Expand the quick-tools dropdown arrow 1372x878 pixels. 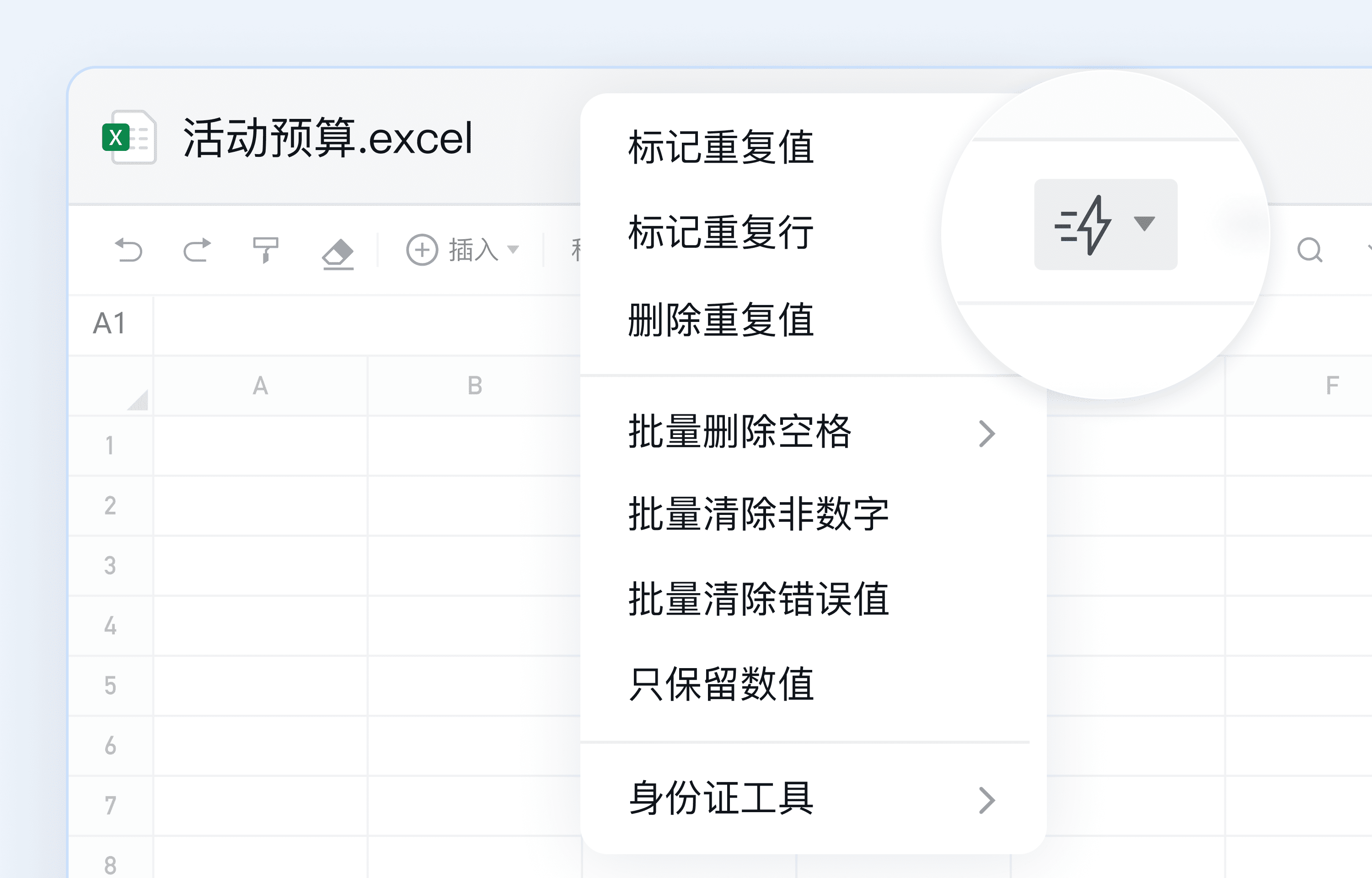(1145, 224)
